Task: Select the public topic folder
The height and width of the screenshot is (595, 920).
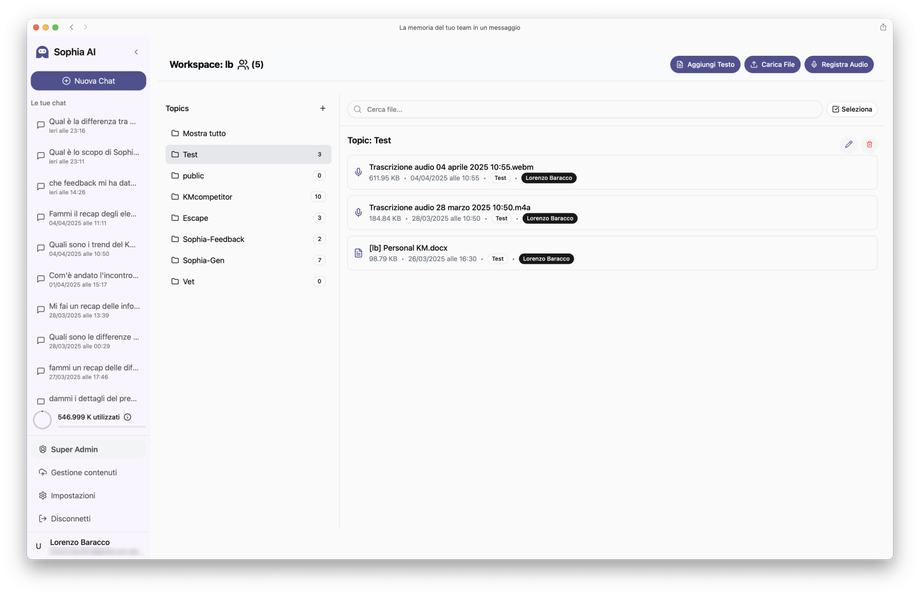Action: 248,175
